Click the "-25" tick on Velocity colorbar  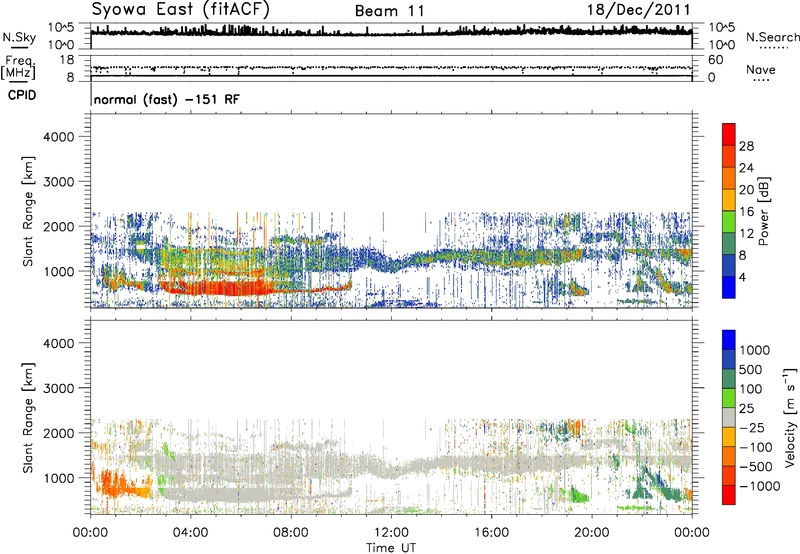click(752, 427)
